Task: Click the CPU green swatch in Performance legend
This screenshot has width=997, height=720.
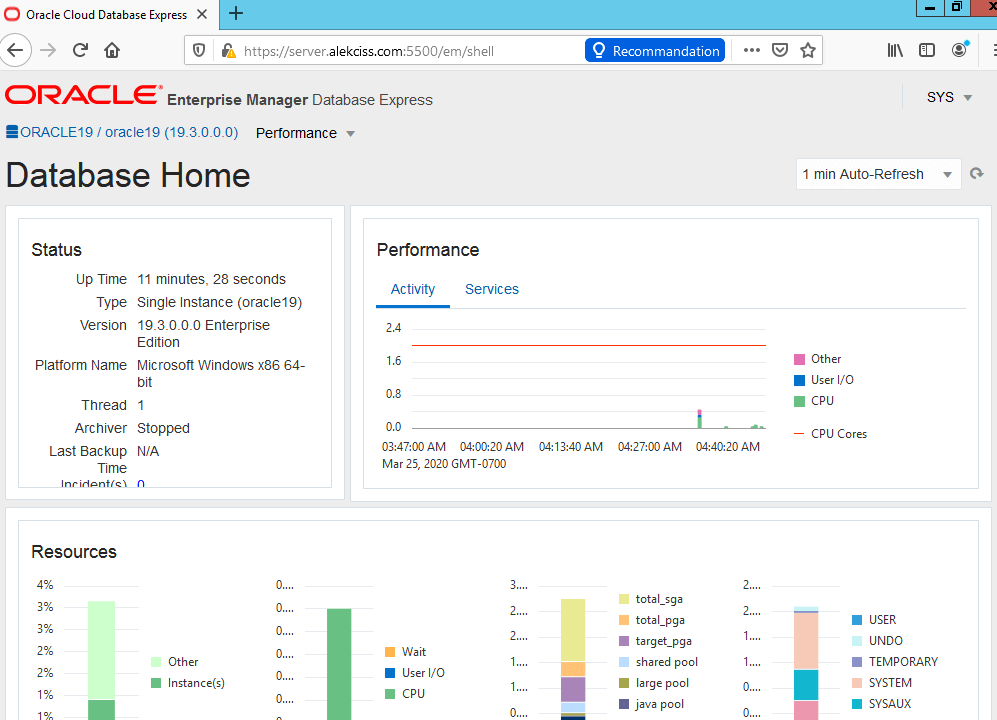Action: coord(799,401)
